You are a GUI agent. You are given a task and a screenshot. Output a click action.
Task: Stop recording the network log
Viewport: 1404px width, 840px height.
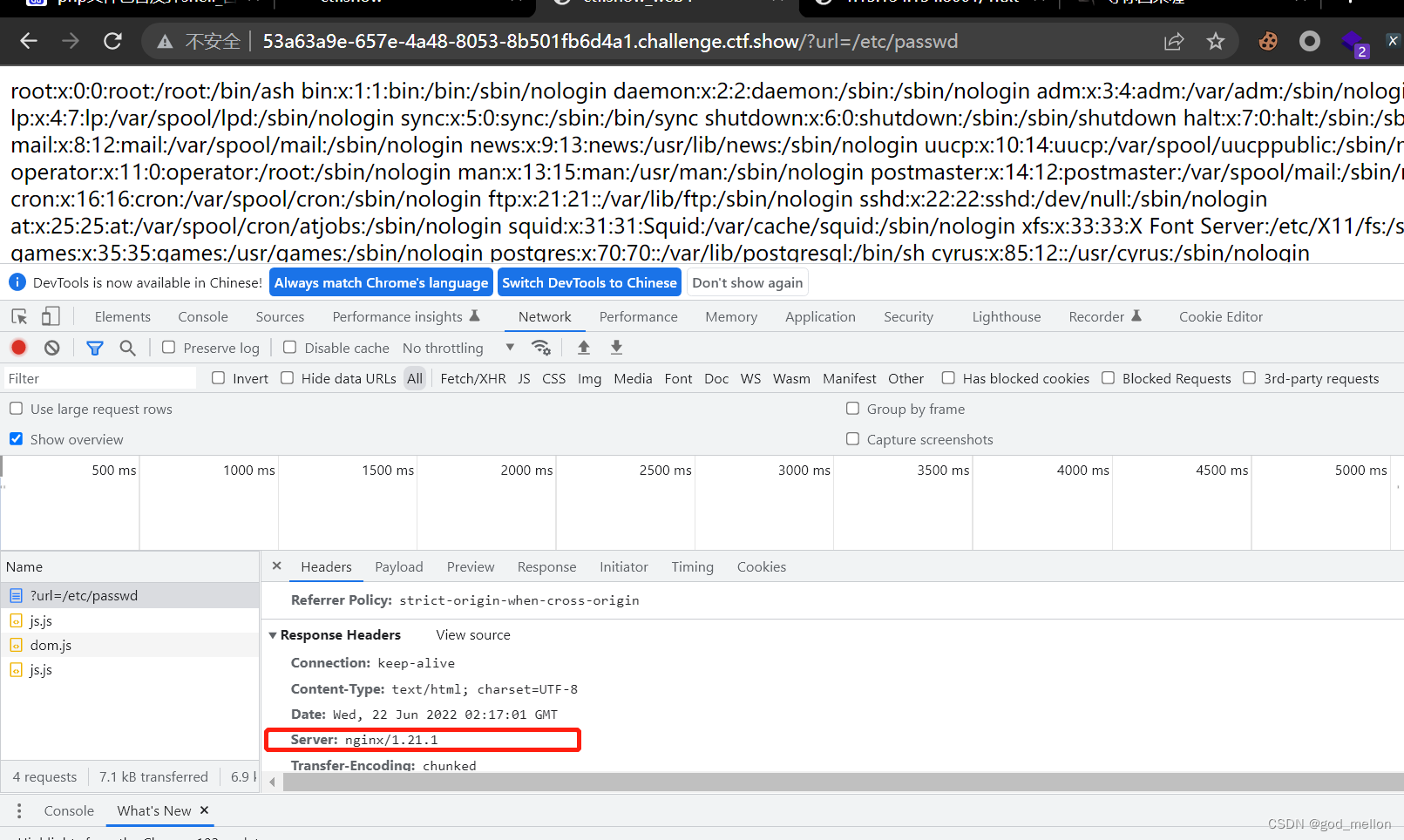18,348
